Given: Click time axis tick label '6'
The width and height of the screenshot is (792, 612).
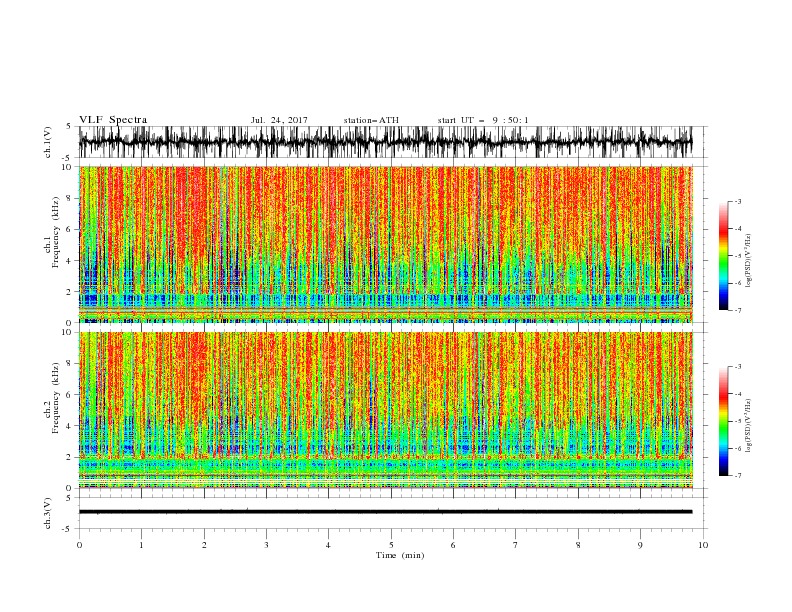Looking at the screenshot, I should point(453,545).
